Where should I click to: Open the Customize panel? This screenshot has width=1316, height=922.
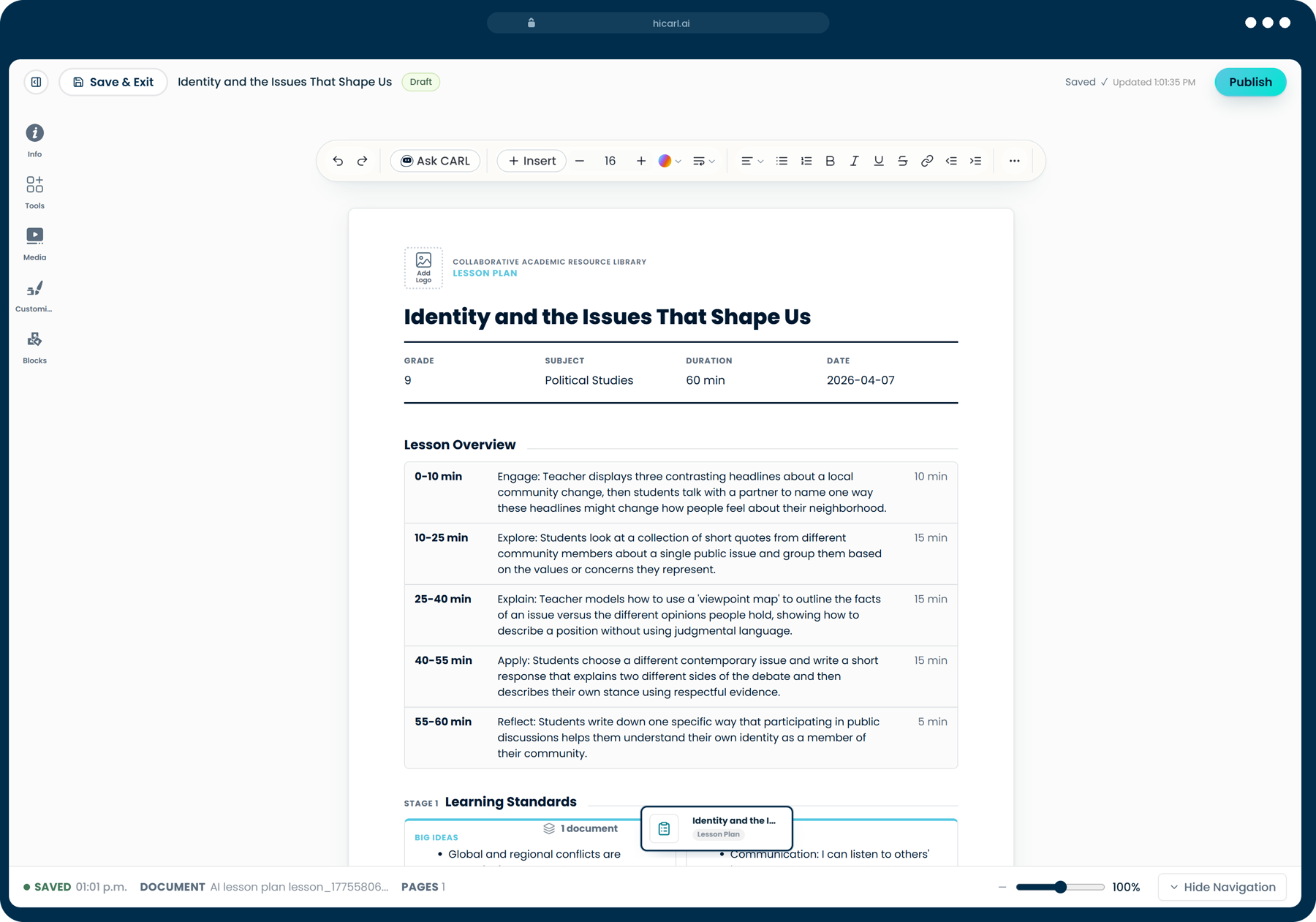pos(34,295)
